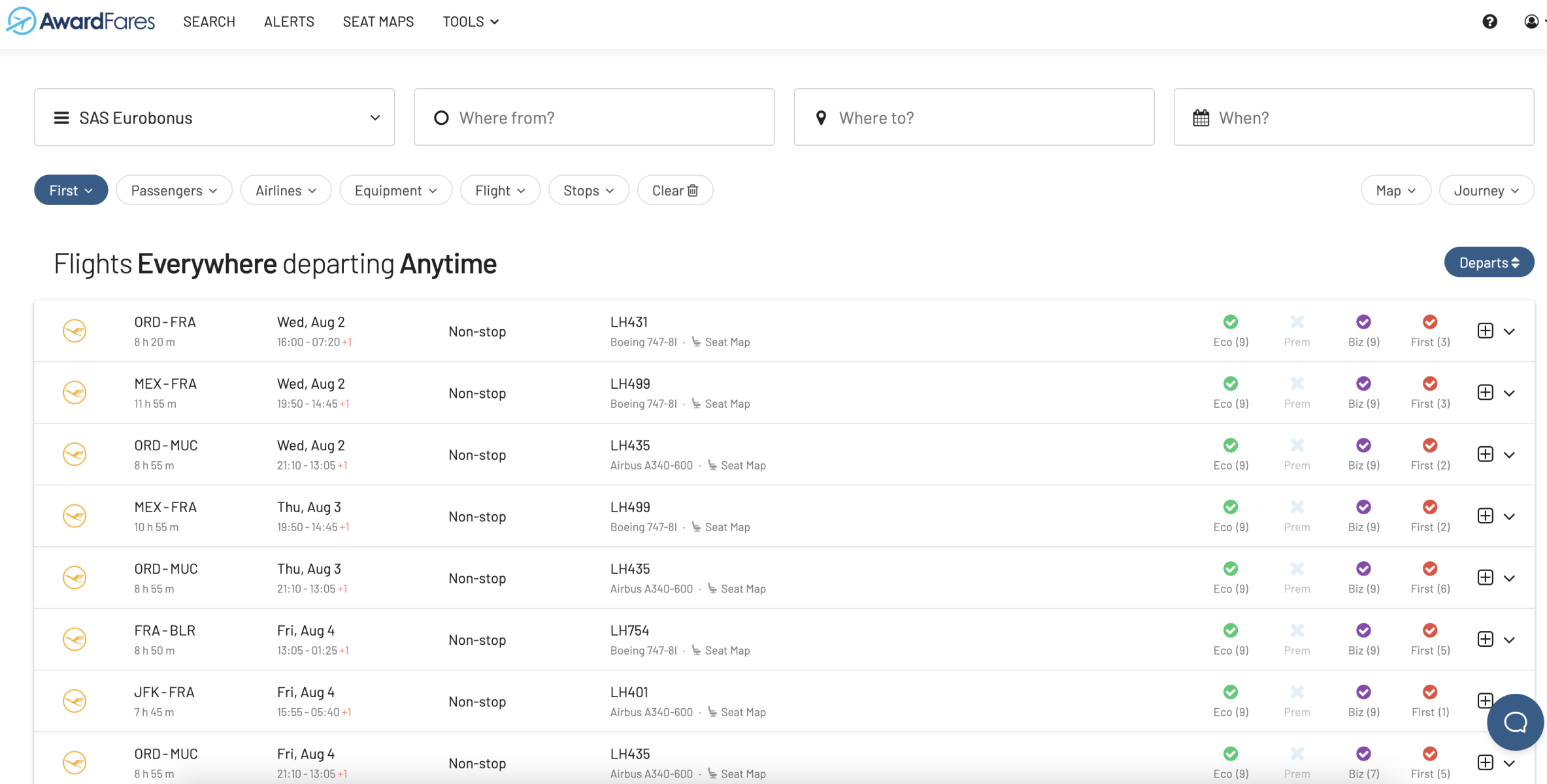Open the SEAT MAPS menu item
This screenshot has height=784, width=1547.
point(378,22)
